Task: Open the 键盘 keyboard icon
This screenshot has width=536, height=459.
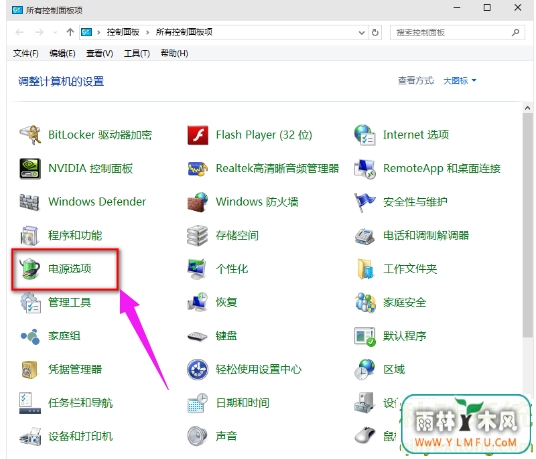Action: click(198, 336)
